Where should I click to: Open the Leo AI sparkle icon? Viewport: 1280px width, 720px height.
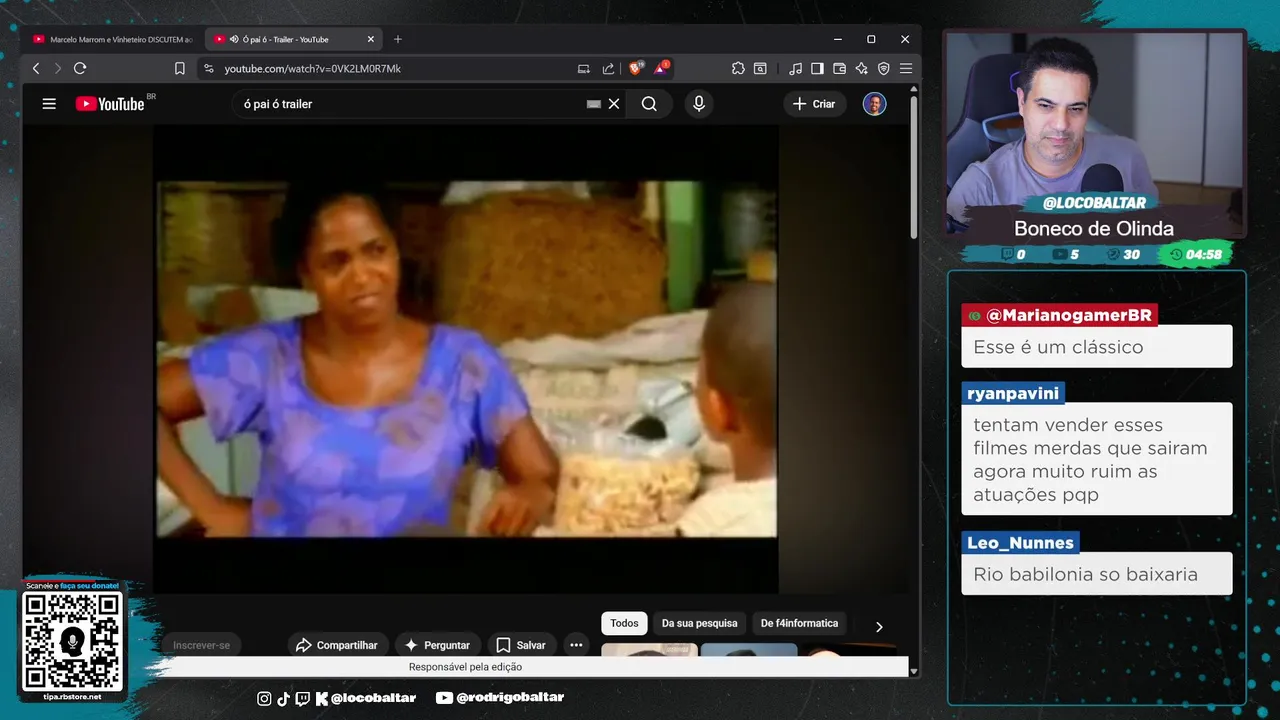coord(861,68)
